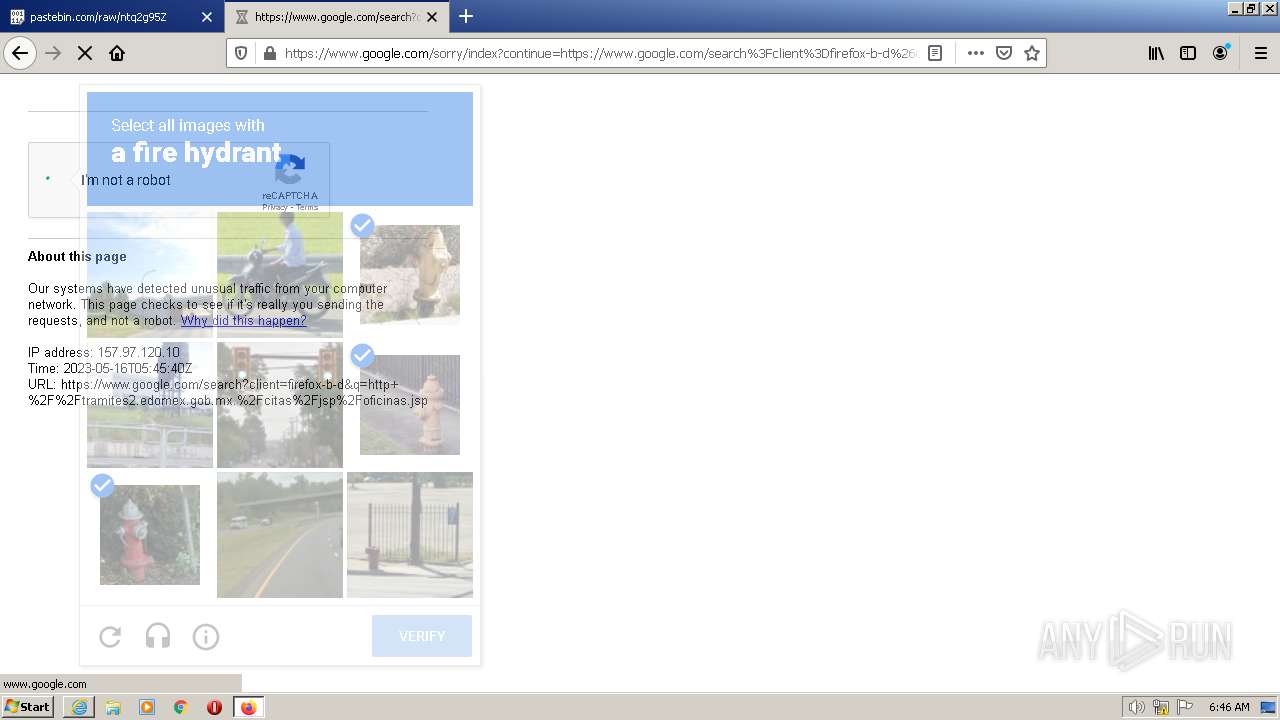Go back with the Firefox back arrow
This screenshot has width=1280, height=720.
pos(20,53)
